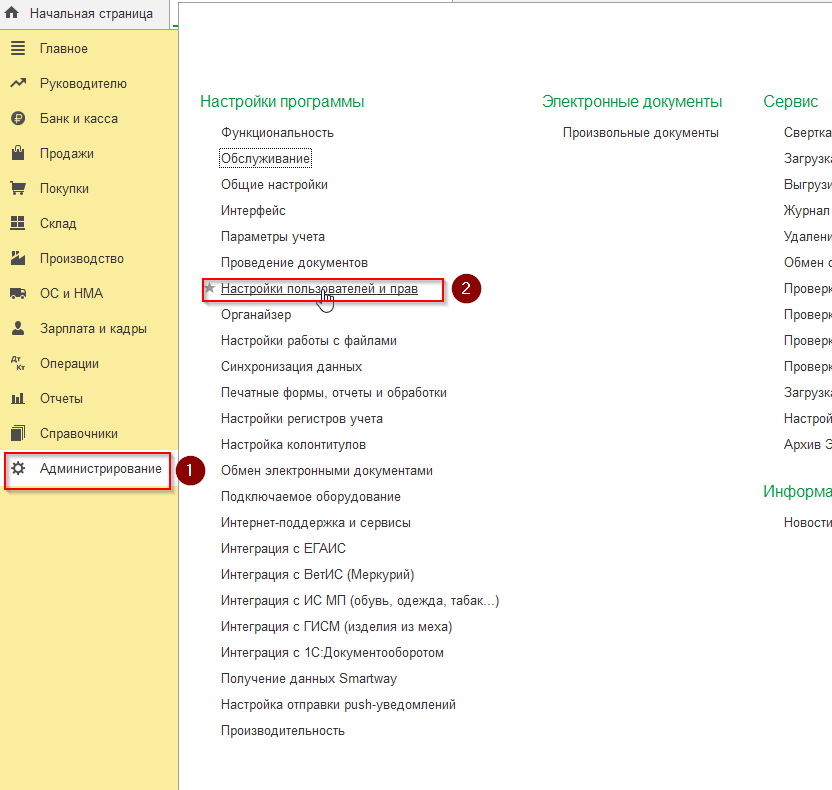The image size is (832, 790).
Task: Open the Справочники section
Action: click(x=79, y=434)
